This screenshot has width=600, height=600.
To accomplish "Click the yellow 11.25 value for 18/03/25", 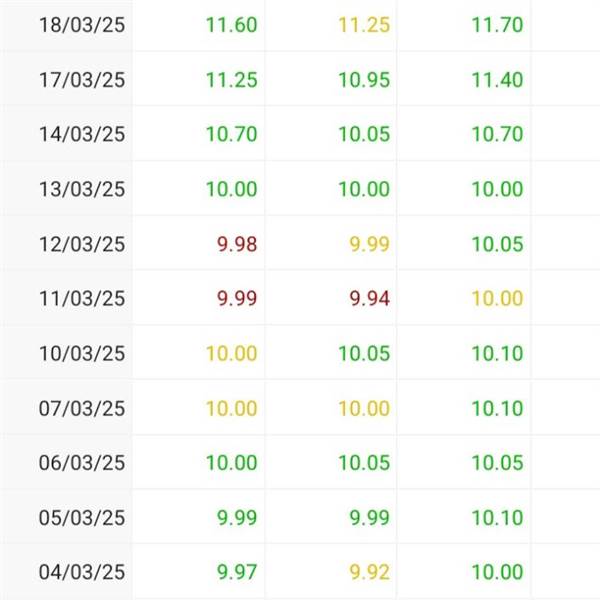I will pyautogui.click(x=364, y=25).
